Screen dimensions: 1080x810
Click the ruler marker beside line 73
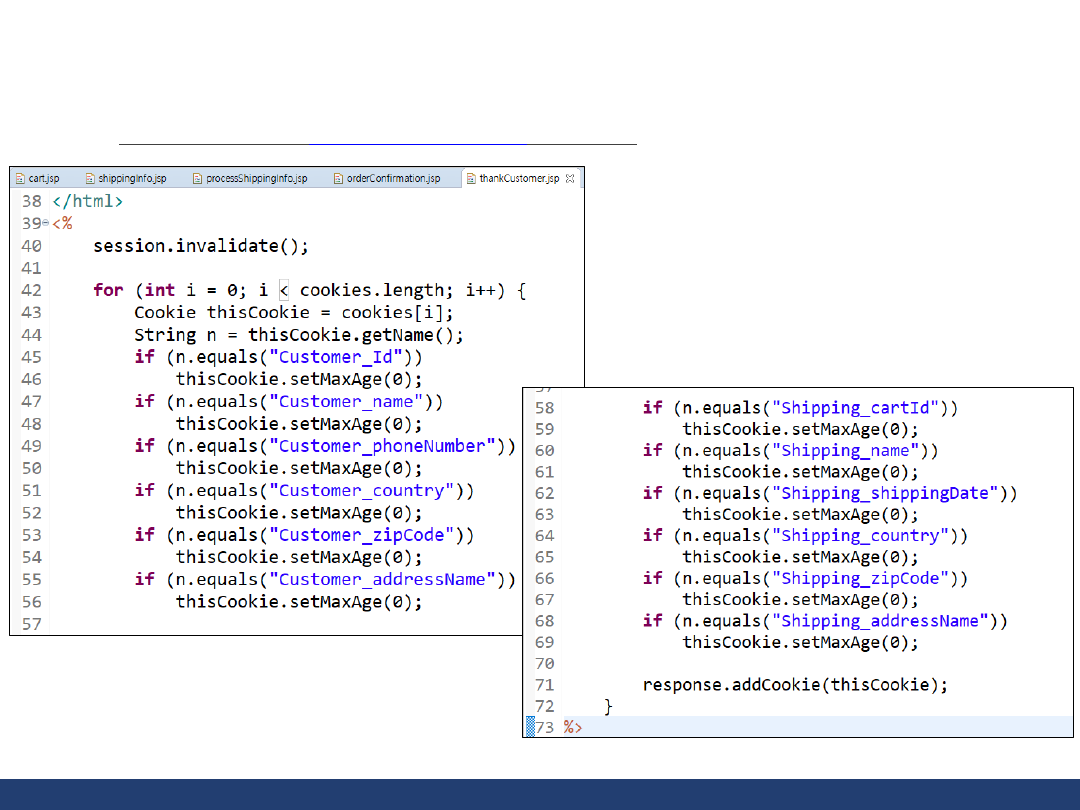pos(530,727)
